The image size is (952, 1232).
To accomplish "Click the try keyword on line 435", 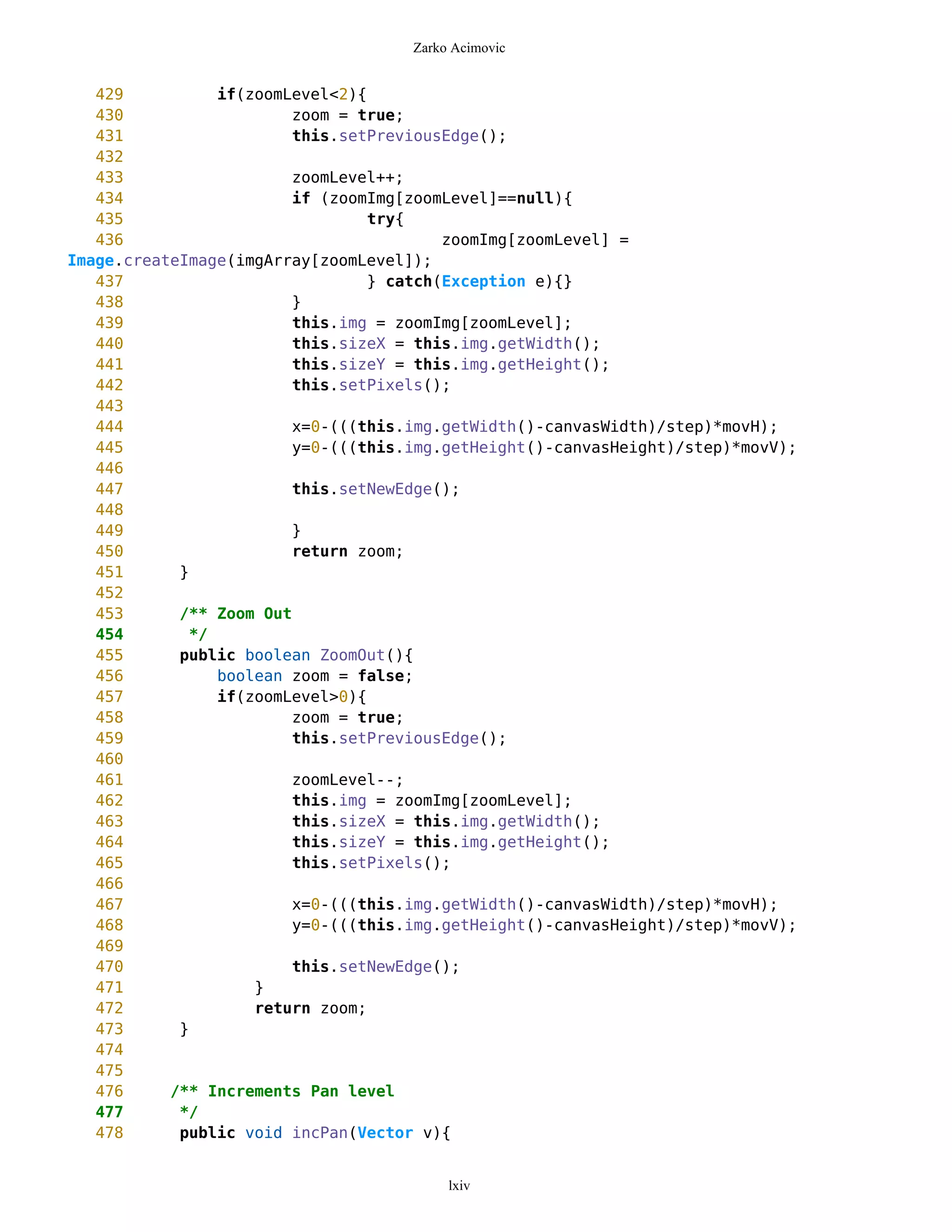I will [x=381, y=219].
